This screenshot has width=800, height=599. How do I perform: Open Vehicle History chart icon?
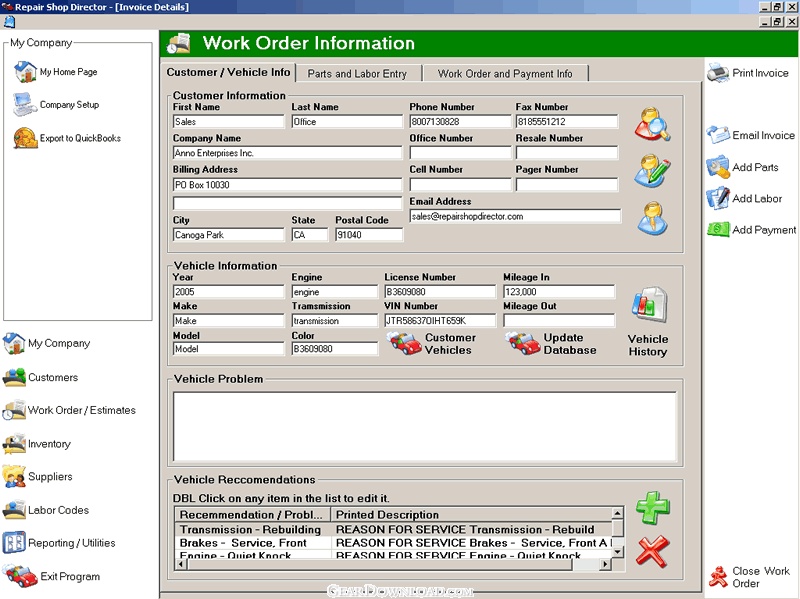[x=649, y=305]
